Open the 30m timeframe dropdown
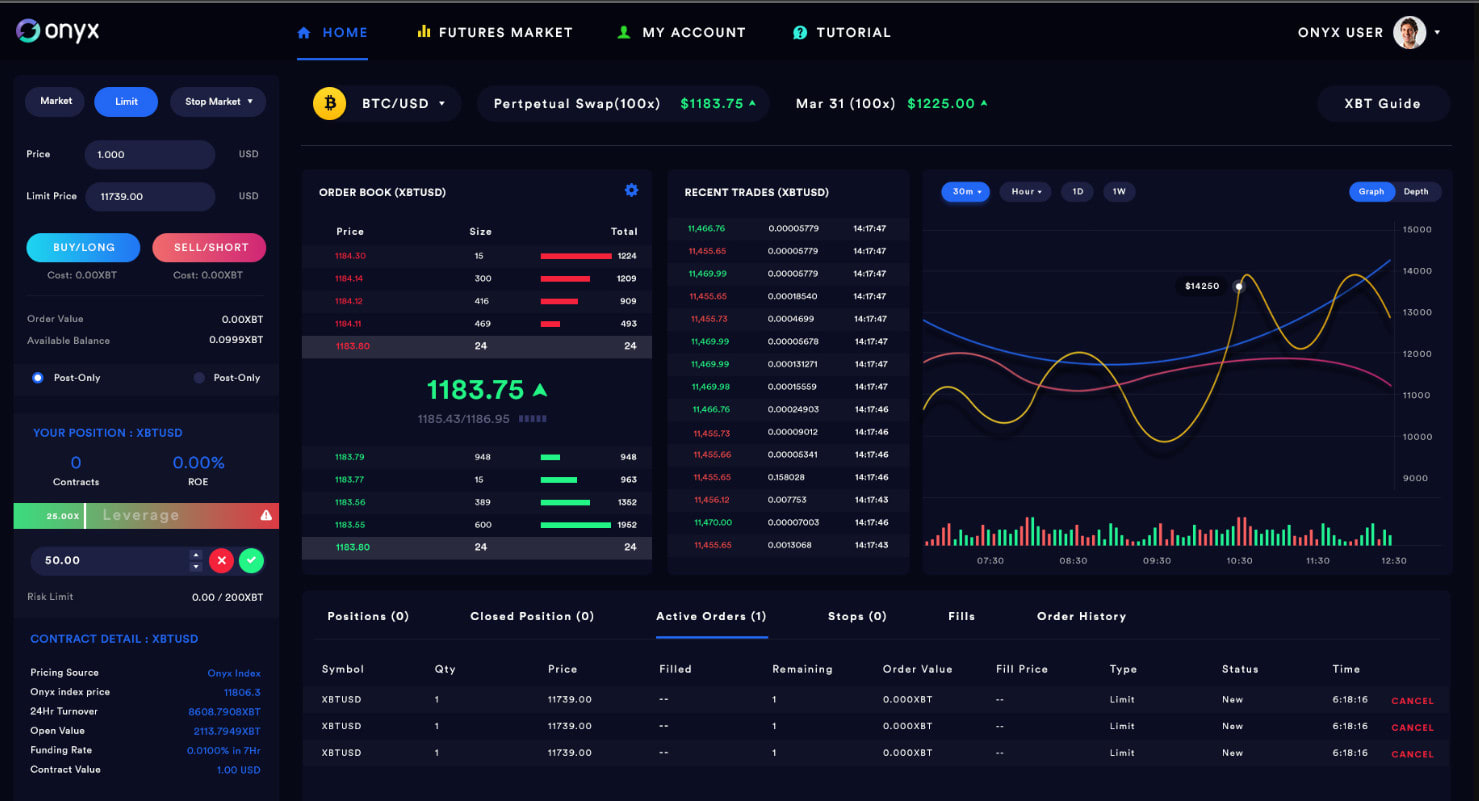 (x=965, y=191)
